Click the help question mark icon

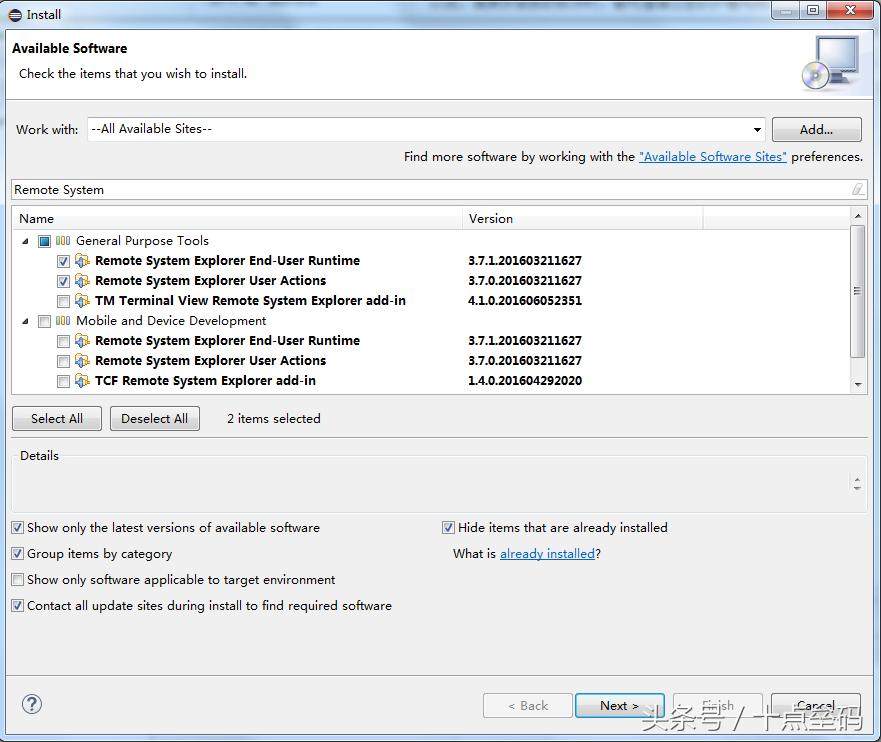[x=32, y=705]
